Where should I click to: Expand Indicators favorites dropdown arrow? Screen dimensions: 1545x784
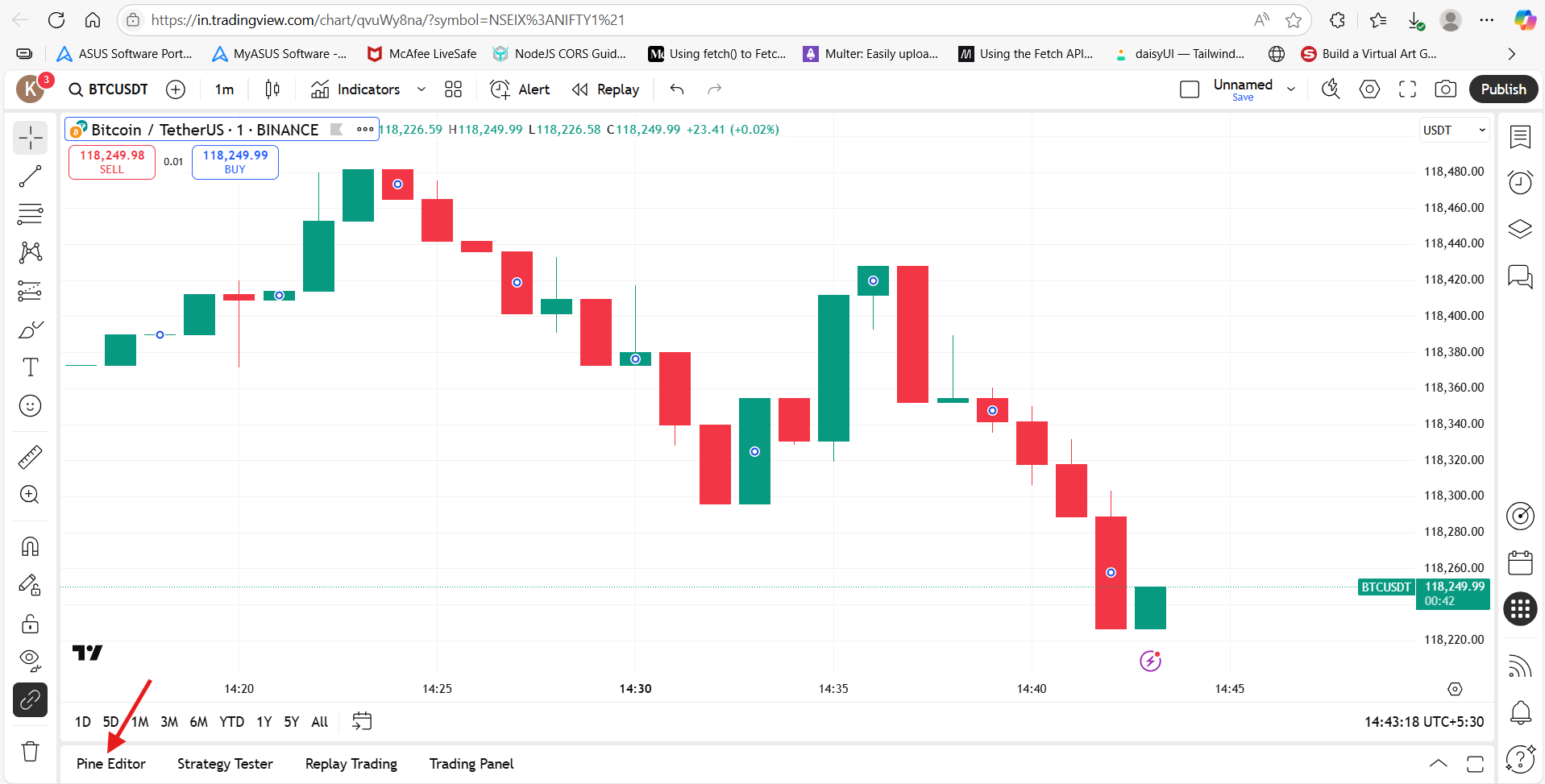point(421,89)
